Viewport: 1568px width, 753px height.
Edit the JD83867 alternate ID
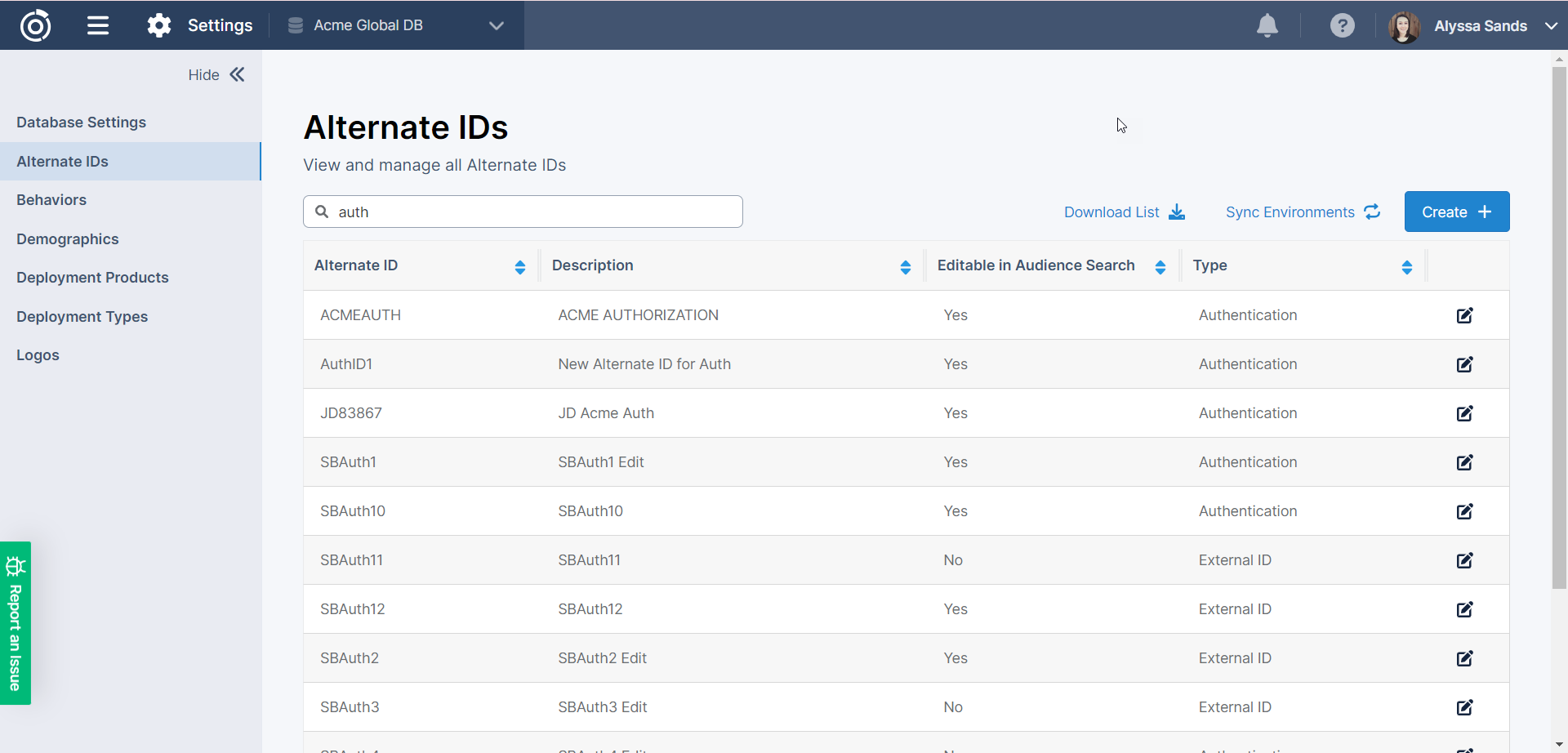point(1464,413)
